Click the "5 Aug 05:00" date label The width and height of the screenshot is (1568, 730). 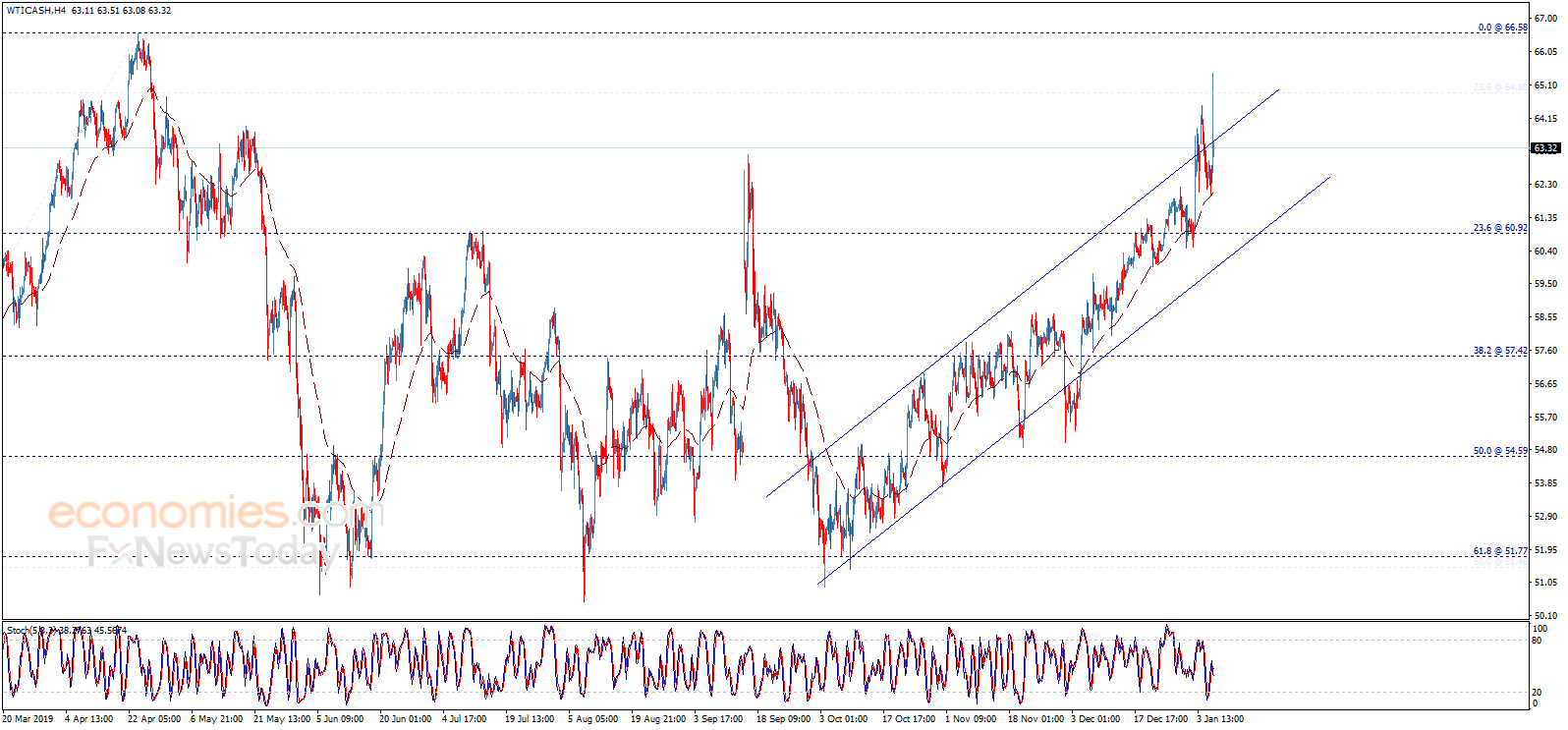592,719
